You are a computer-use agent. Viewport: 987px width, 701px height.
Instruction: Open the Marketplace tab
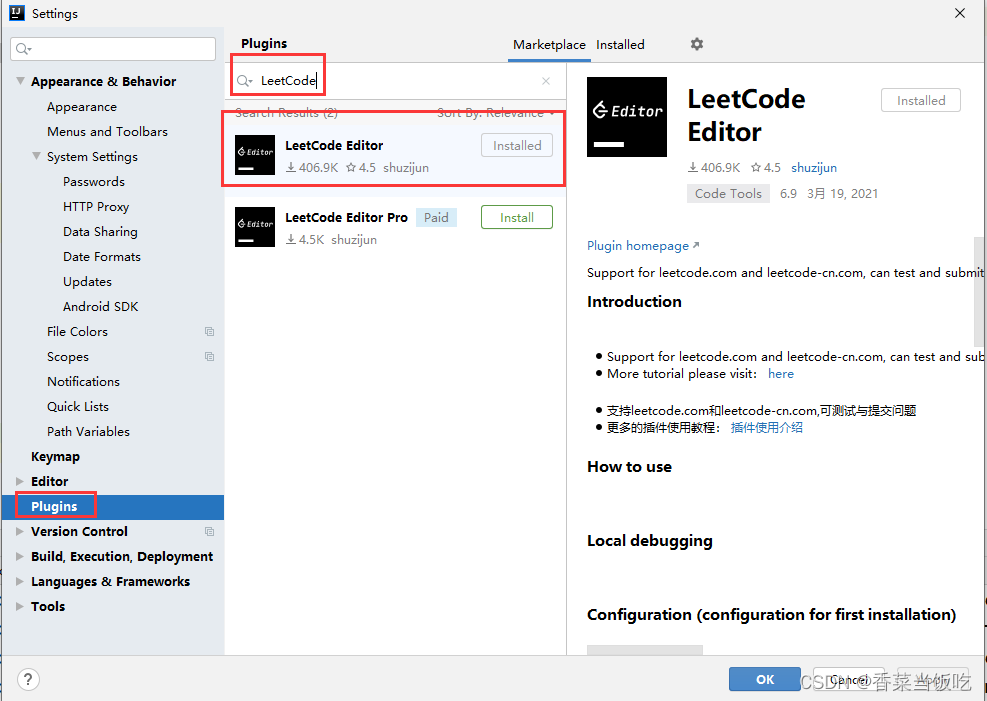549,44
